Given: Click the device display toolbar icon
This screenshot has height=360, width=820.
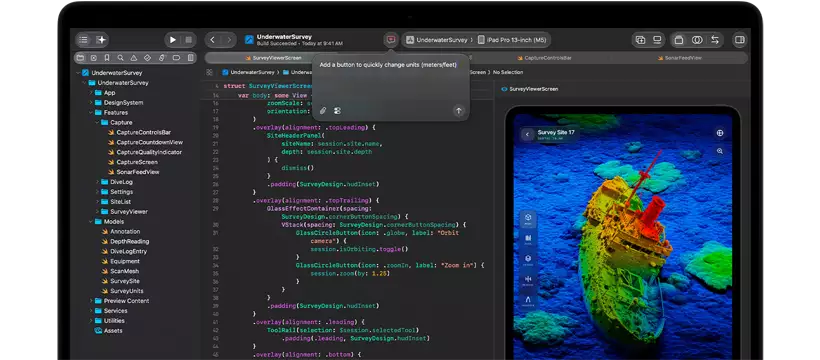Looking at the screenshot, I should coord(657,40).
